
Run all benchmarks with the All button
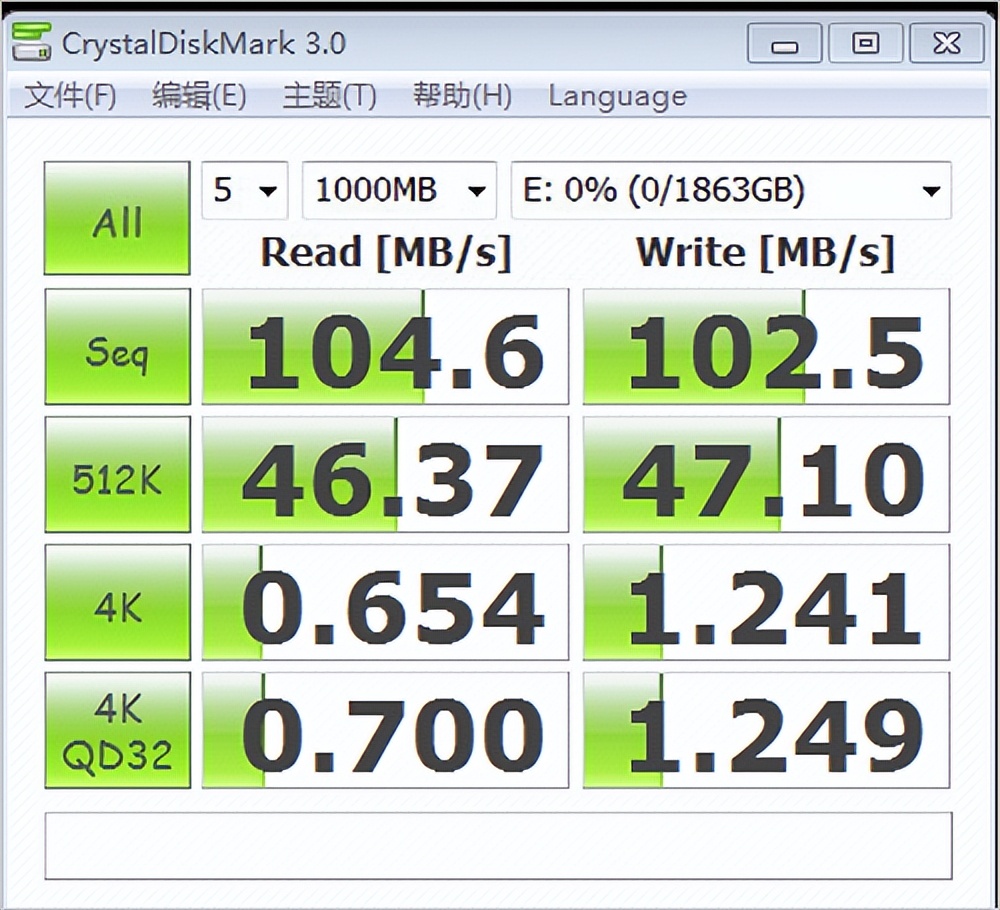pyautogui.click(x=117, y=218)
